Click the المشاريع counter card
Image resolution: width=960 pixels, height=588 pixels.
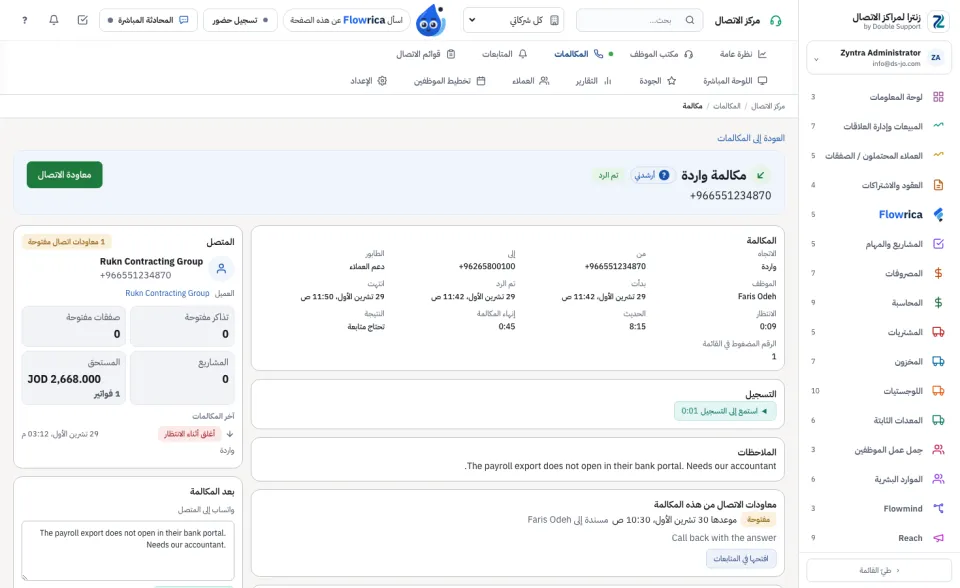click(182, 378)
